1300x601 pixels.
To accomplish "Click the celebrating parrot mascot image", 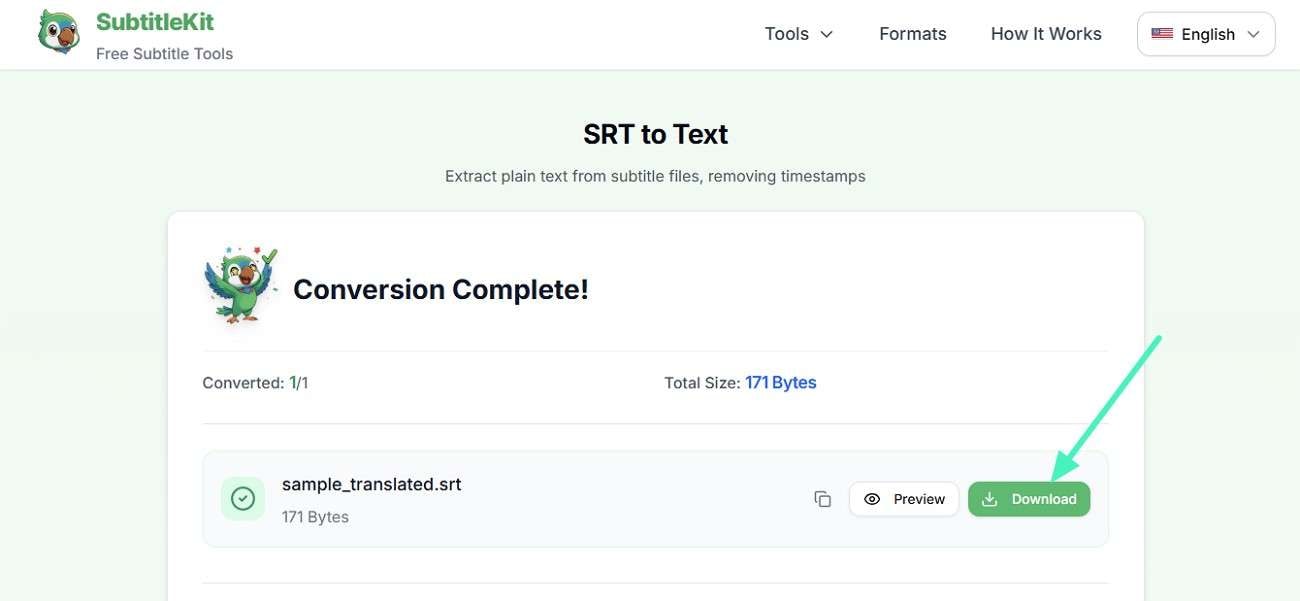I will click(x=240, y=286).
